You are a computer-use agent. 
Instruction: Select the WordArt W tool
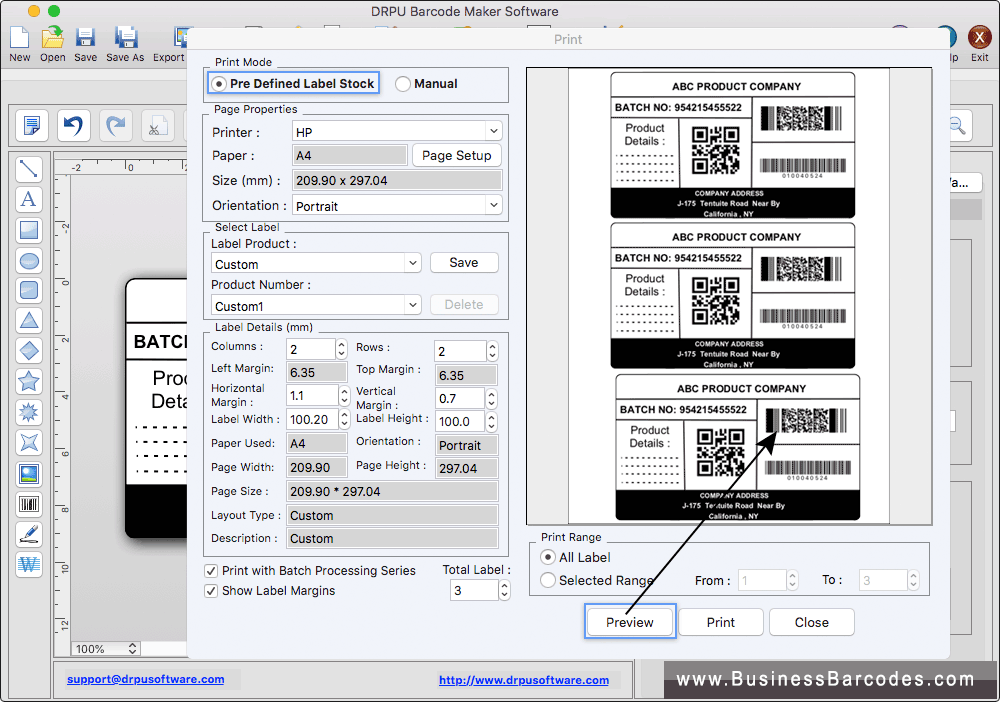29,564
